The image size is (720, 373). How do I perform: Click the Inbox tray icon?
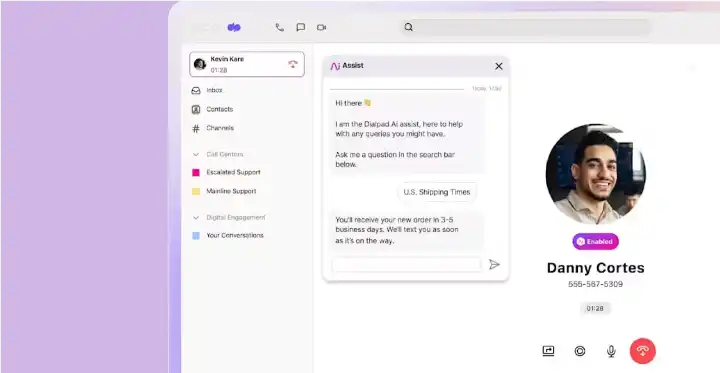tap(196, 90)
